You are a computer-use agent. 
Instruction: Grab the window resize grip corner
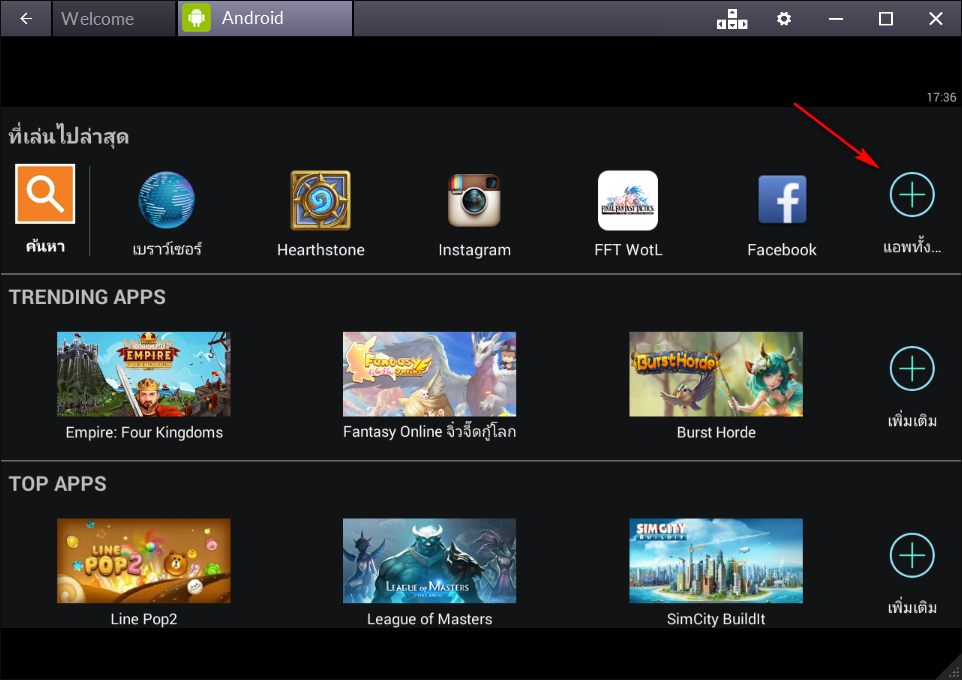pos(953,671)
